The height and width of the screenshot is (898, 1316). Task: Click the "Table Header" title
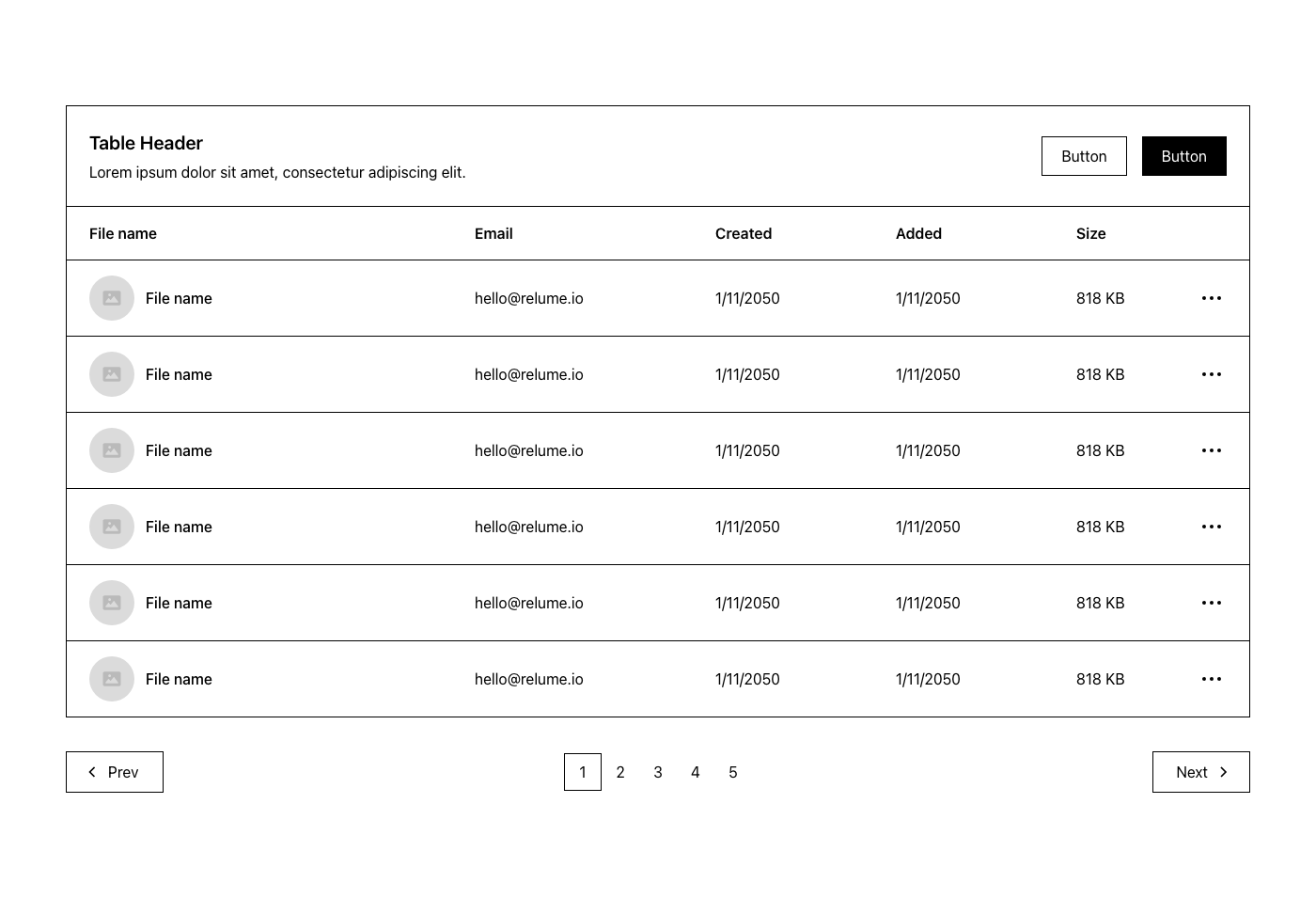pos(146,143)
